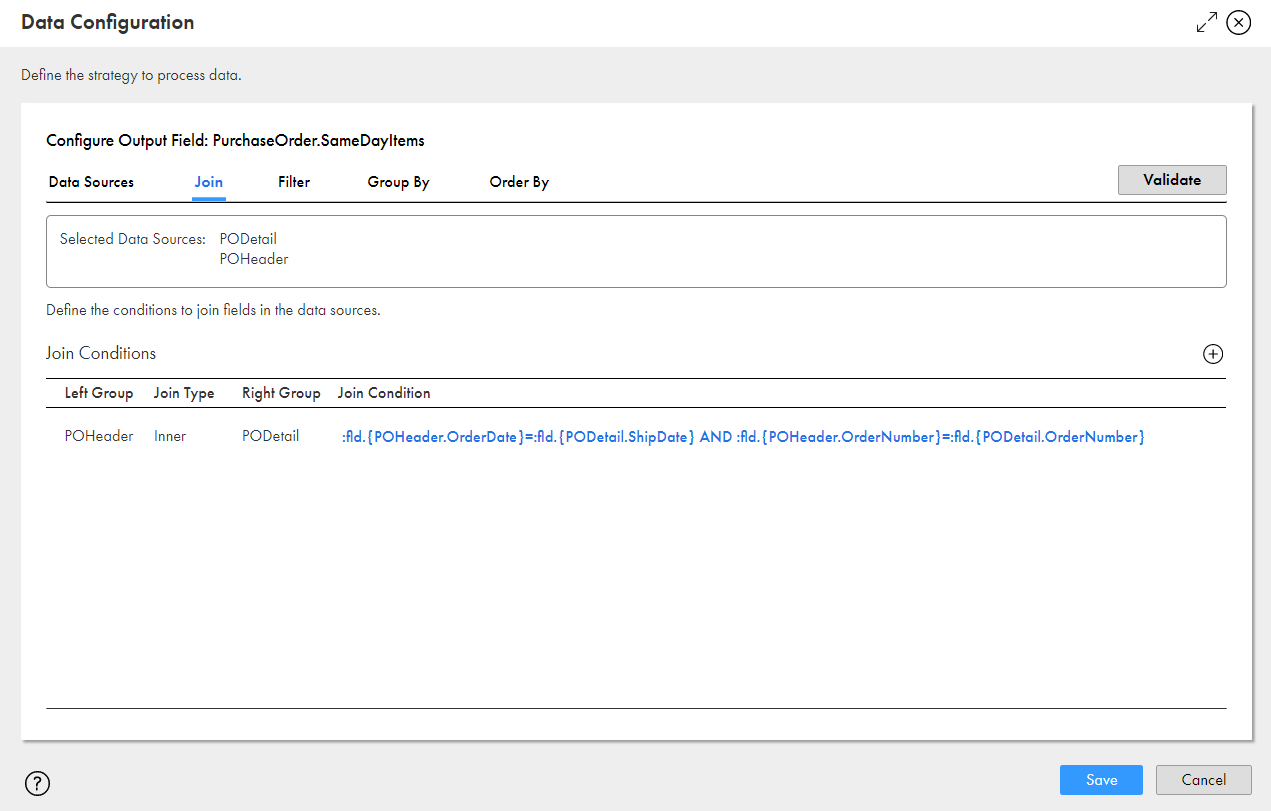Click the Left Group column header

99,393
